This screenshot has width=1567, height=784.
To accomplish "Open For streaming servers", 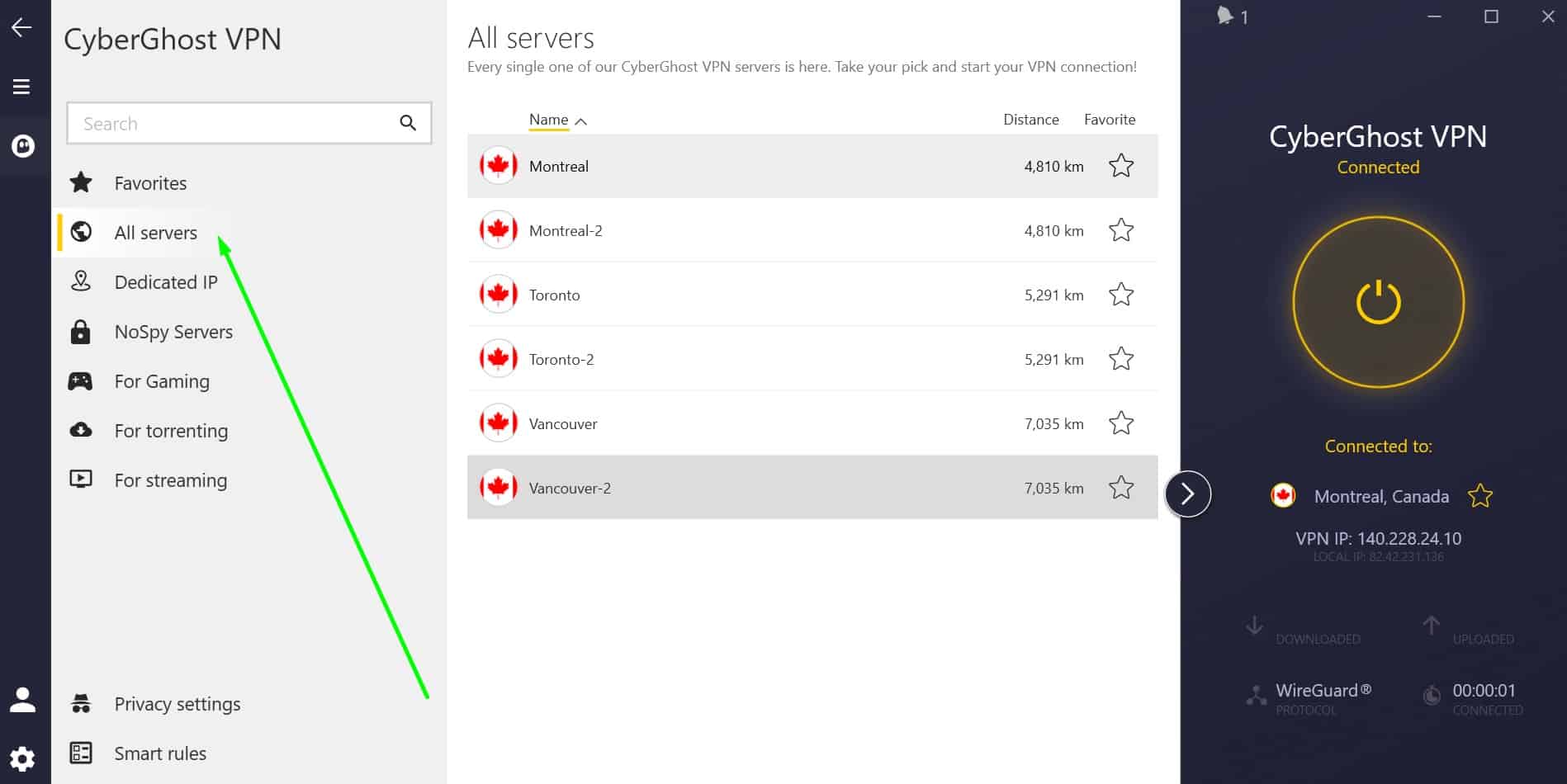I will [x=170, y=480].
